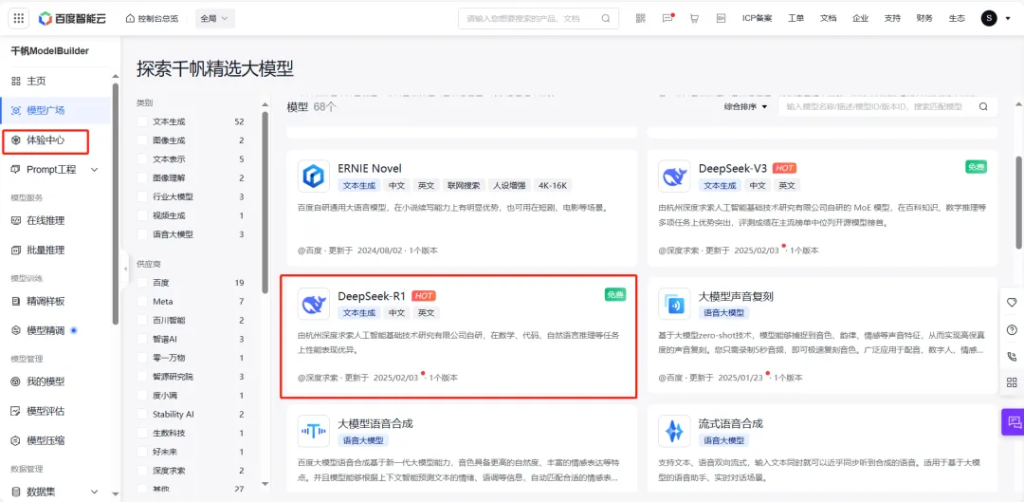Click 企业 in top navigation
1024x502 pixels.
click(860, 18)
